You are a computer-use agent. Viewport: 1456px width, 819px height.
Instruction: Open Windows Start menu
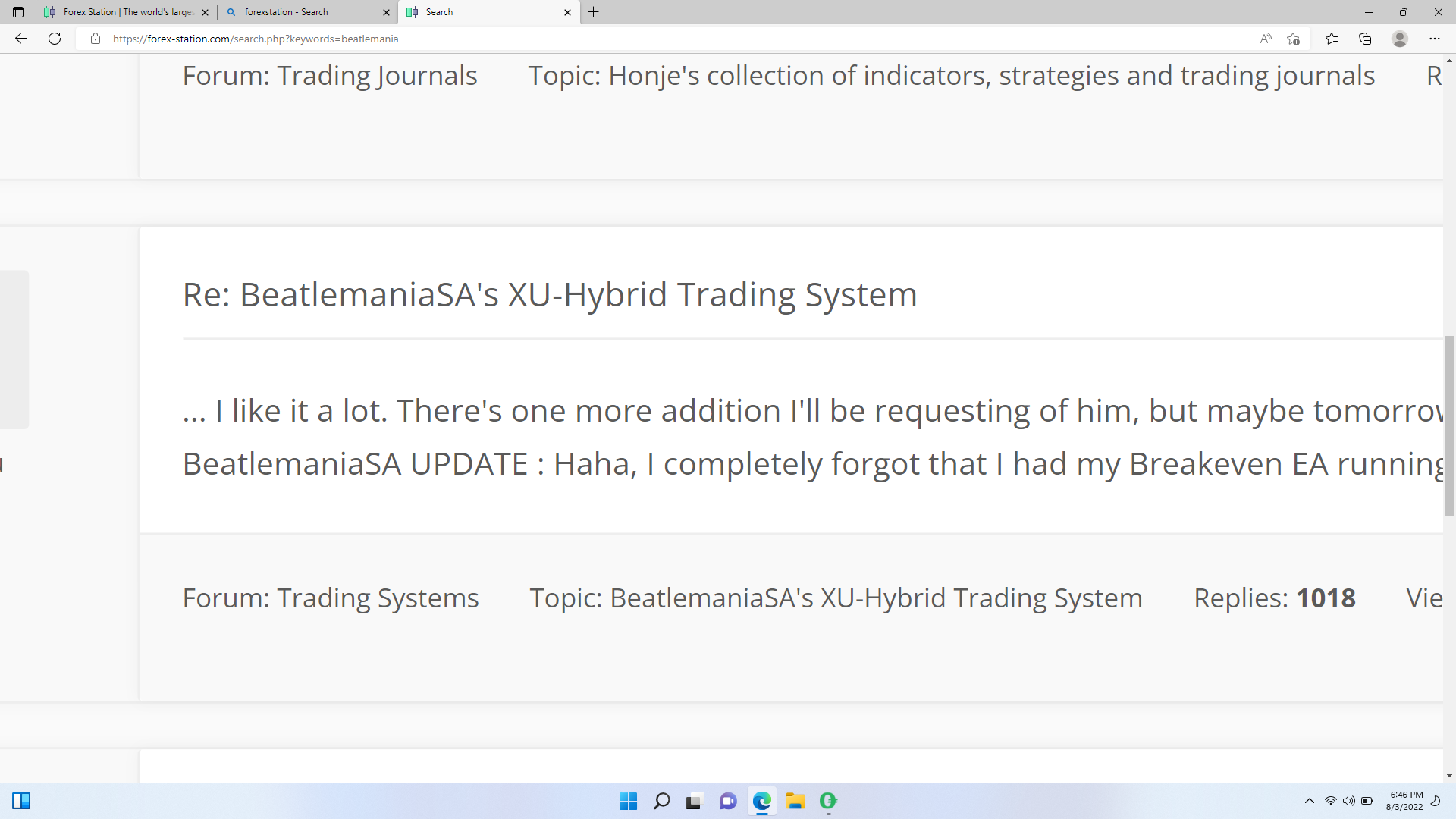(628, 801)
